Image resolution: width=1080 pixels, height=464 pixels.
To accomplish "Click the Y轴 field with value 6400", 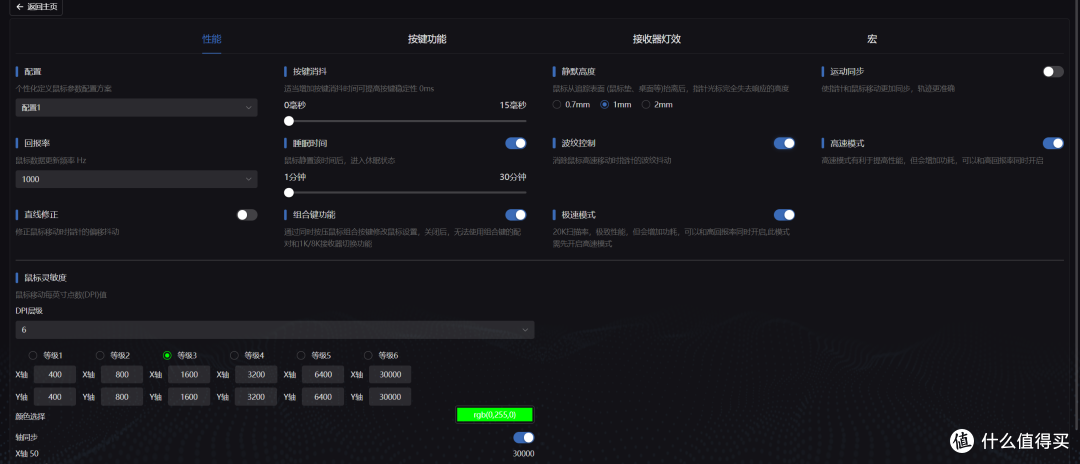I will click(x=323, y=397).
